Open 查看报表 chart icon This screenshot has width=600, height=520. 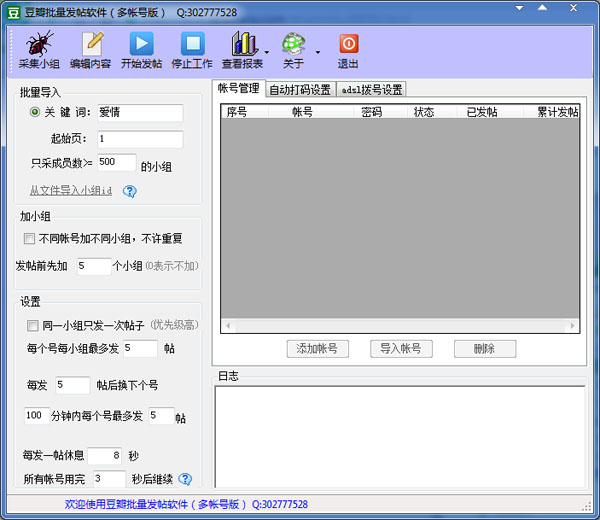[x=243, y=44]
